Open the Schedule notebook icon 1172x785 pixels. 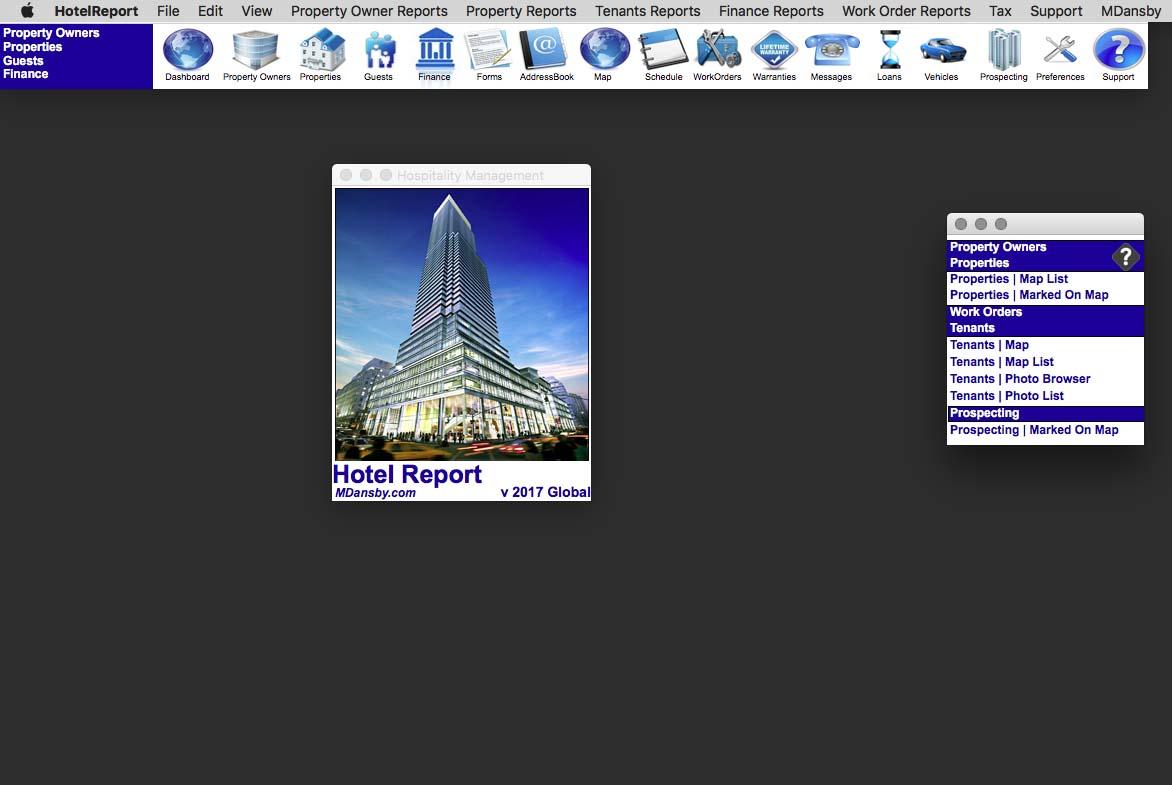[663, 49]
